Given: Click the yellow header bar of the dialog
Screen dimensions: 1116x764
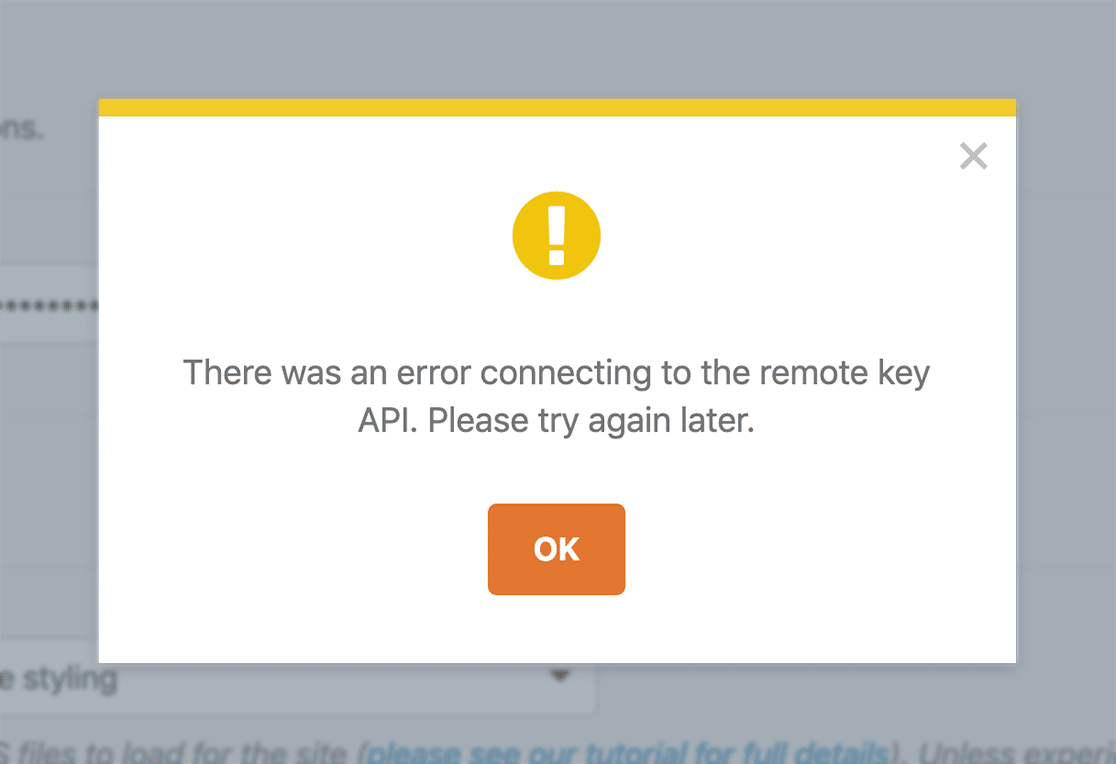Looking at the screenshot, I should click(x=557, y=108).
